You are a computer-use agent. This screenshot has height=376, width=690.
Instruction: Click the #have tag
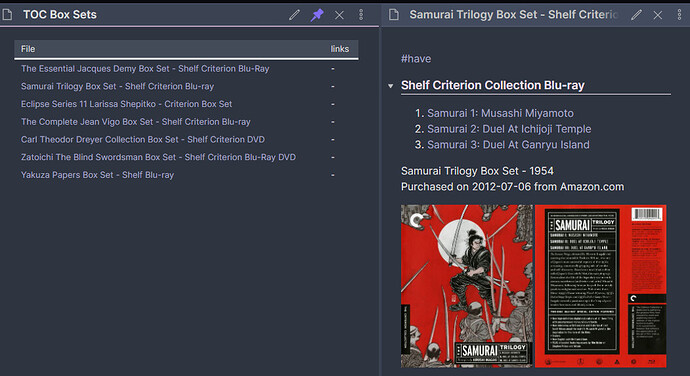416,59
